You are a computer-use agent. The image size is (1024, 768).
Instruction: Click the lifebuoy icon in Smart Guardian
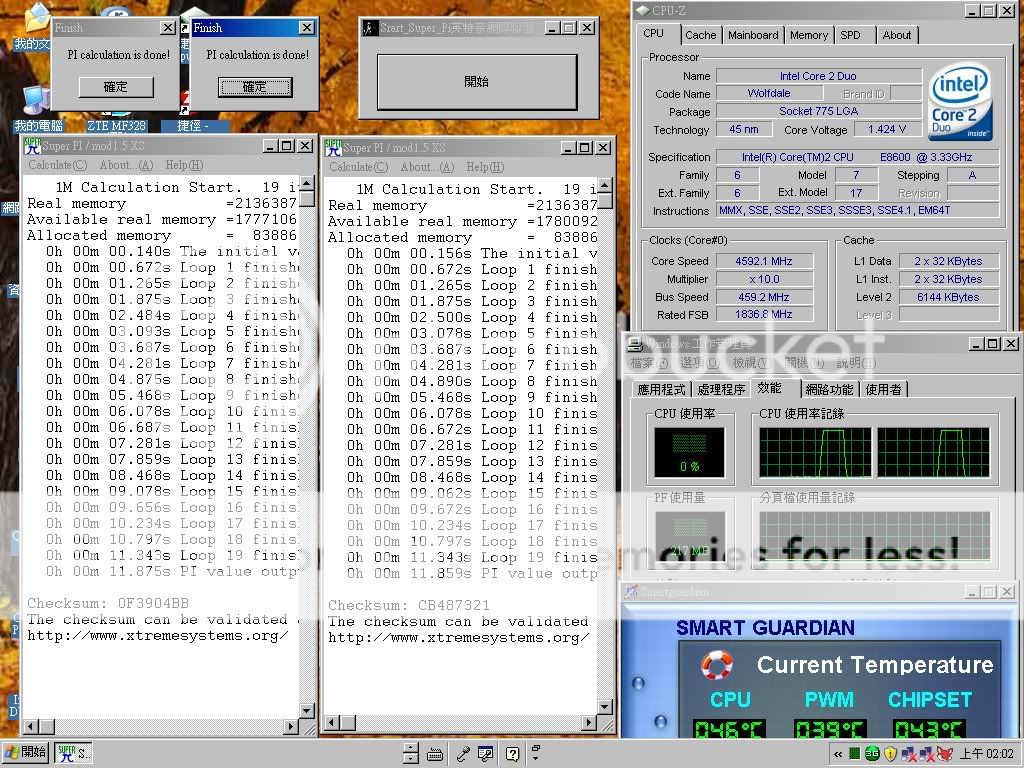(x=716, y=665)
